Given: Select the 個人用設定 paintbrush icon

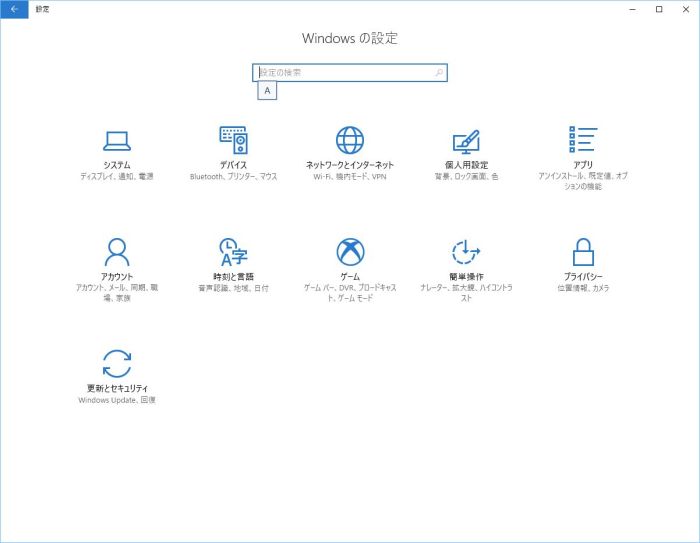Looking at the screenshot, I should 466,140.
